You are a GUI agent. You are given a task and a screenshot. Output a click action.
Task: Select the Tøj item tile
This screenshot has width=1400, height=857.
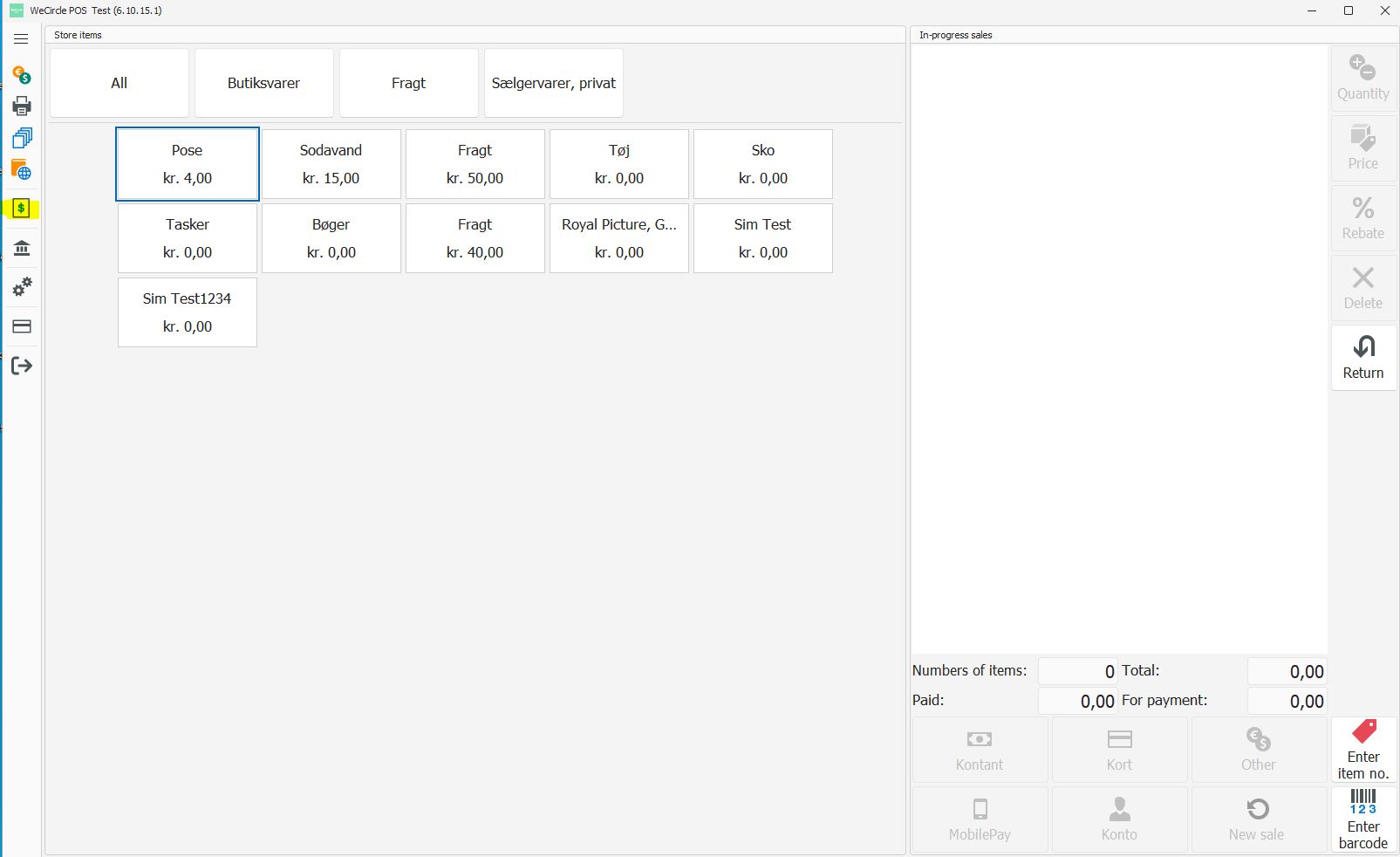[x=619, y=164]
